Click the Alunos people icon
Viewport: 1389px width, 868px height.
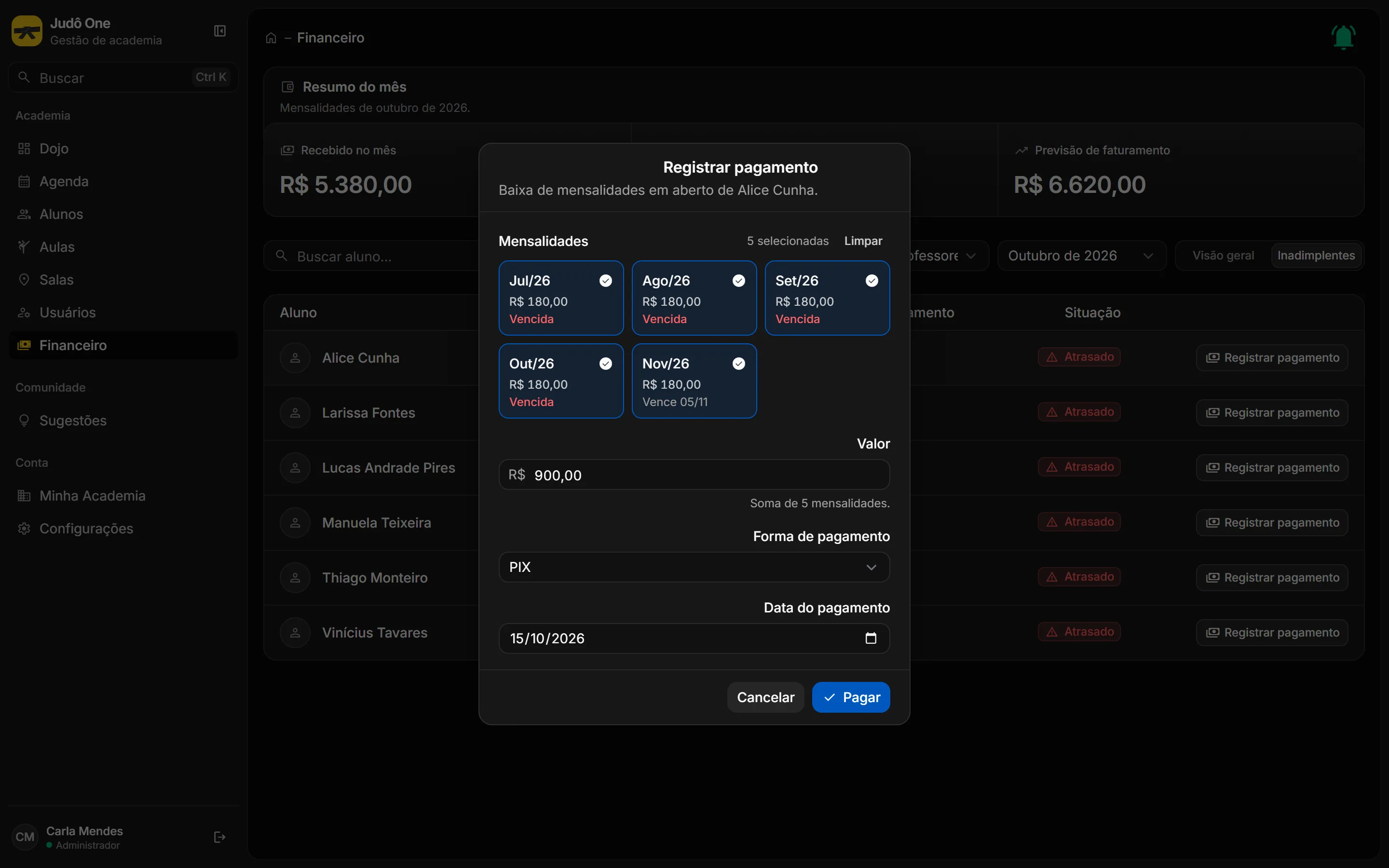pos(24,214)
